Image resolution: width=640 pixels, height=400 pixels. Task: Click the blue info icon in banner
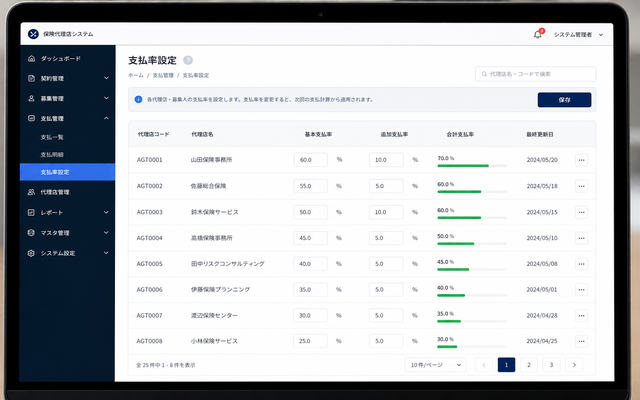tap(138, 99)
